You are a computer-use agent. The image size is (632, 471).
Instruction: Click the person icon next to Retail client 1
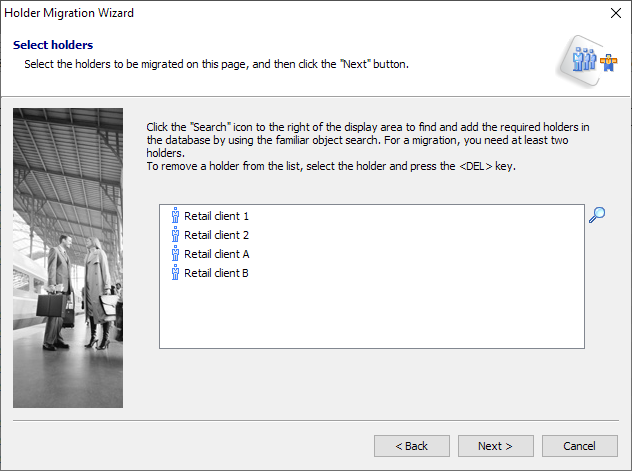coord(175,216)
